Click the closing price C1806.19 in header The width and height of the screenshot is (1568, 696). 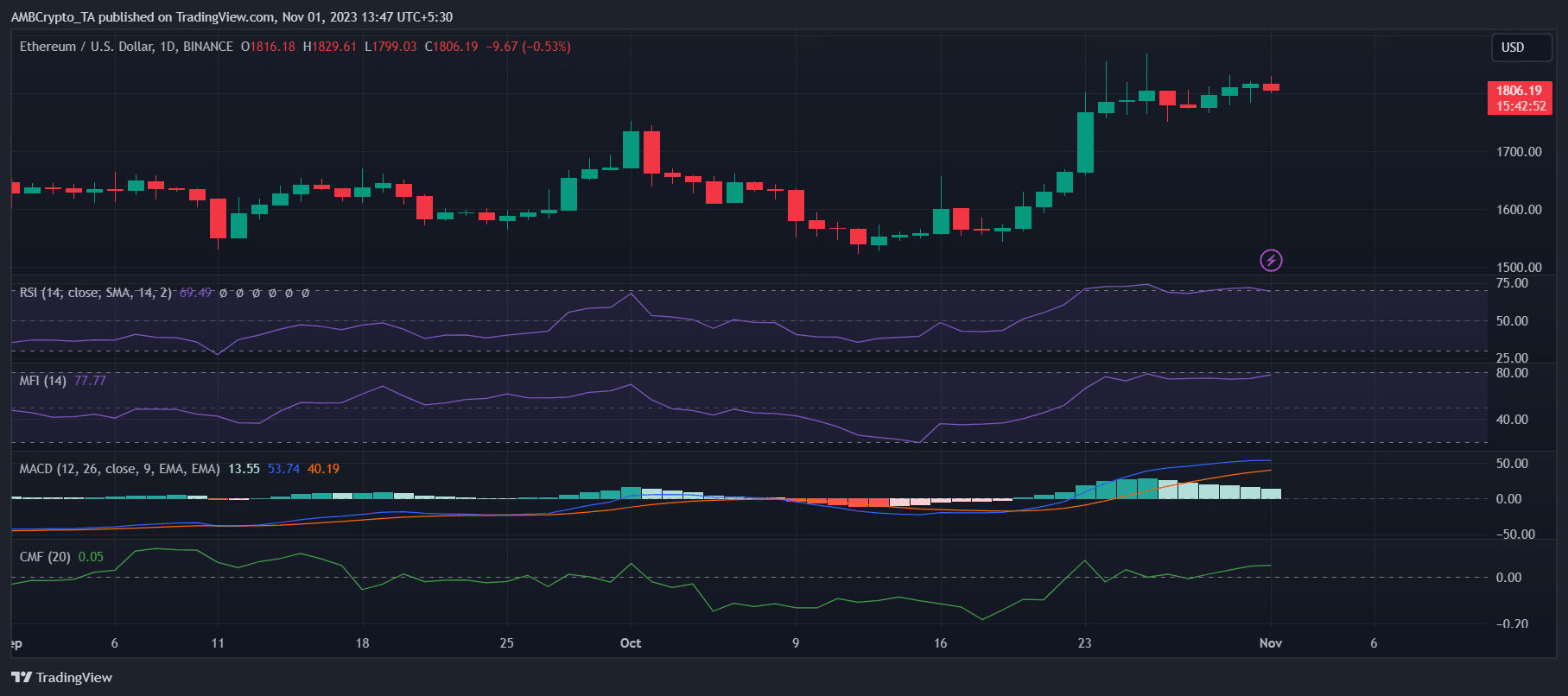(451, 47)
